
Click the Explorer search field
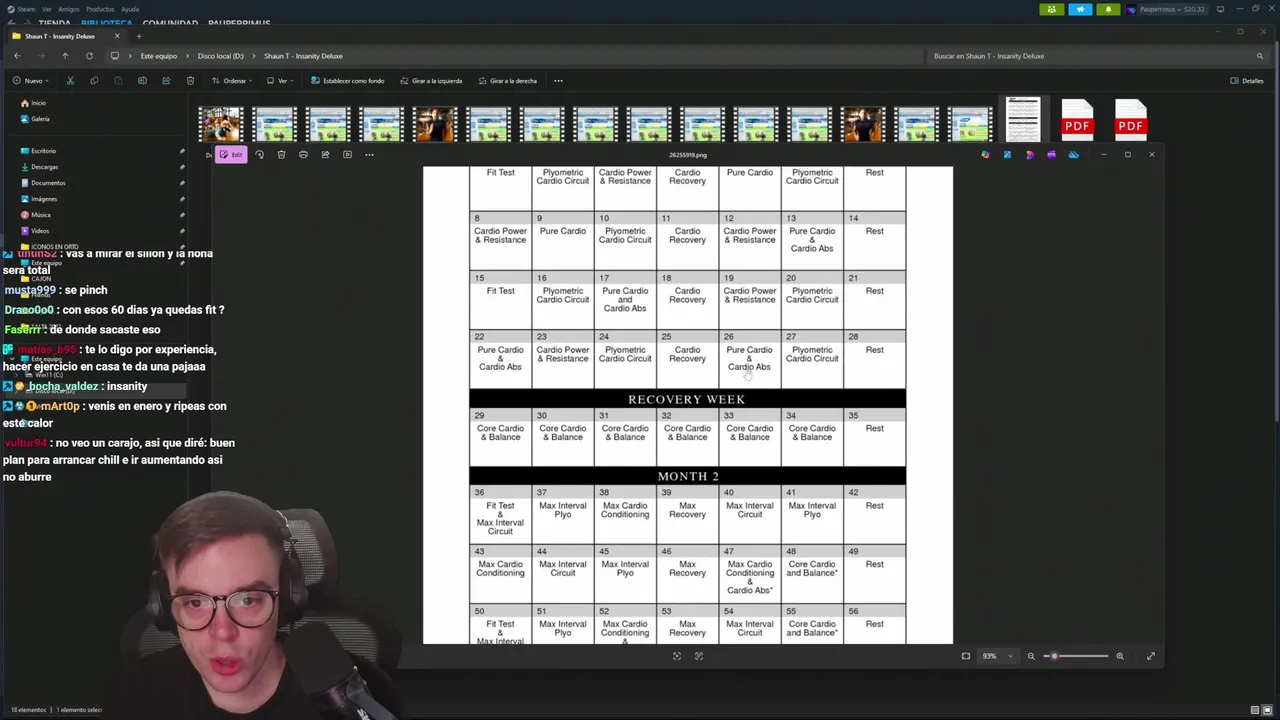(1099, 56)
